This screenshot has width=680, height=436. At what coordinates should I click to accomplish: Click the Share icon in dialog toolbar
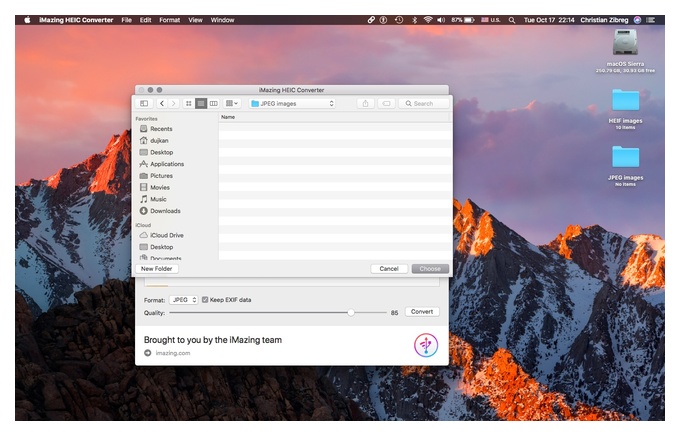[365, 103]
